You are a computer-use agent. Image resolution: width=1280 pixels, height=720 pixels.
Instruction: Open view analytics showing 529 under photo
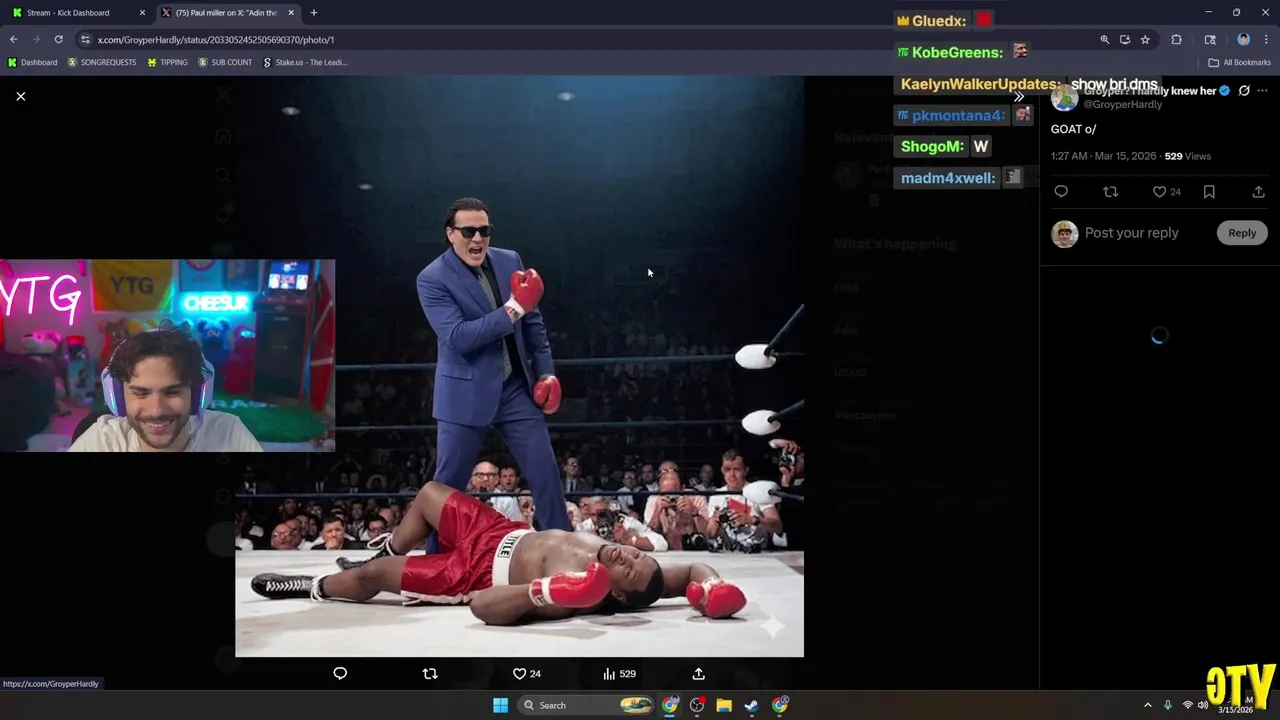[x=619, y=674]
